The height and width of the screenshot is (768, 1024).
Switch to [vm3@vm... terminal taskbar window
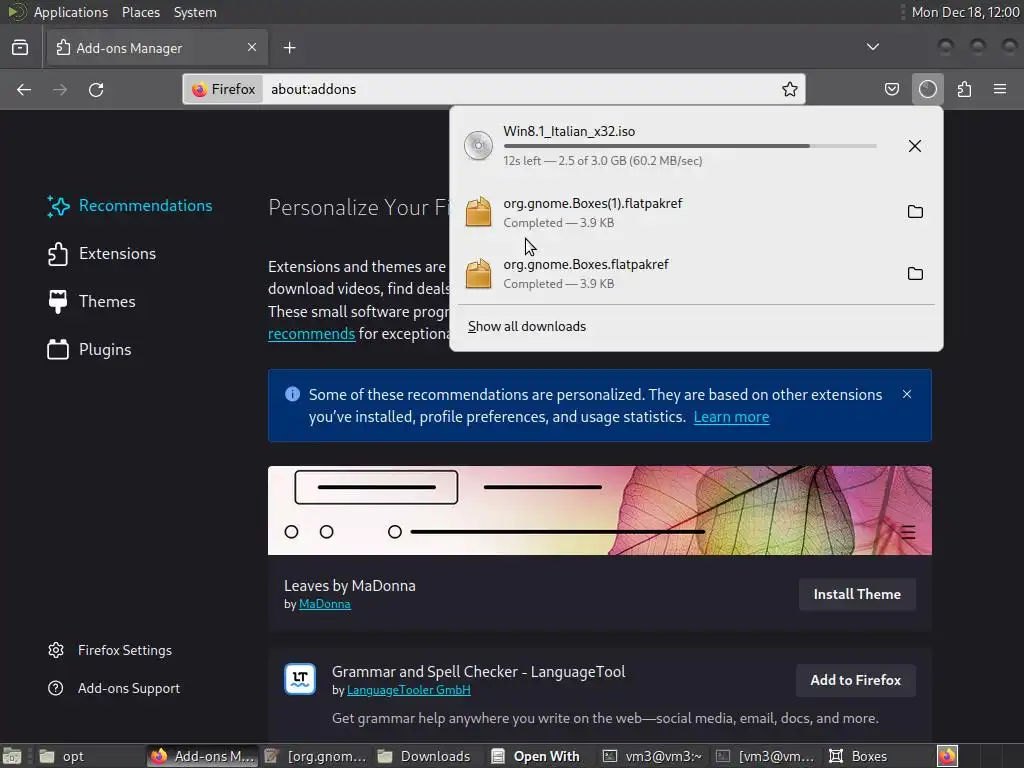[x=767, y=756]
